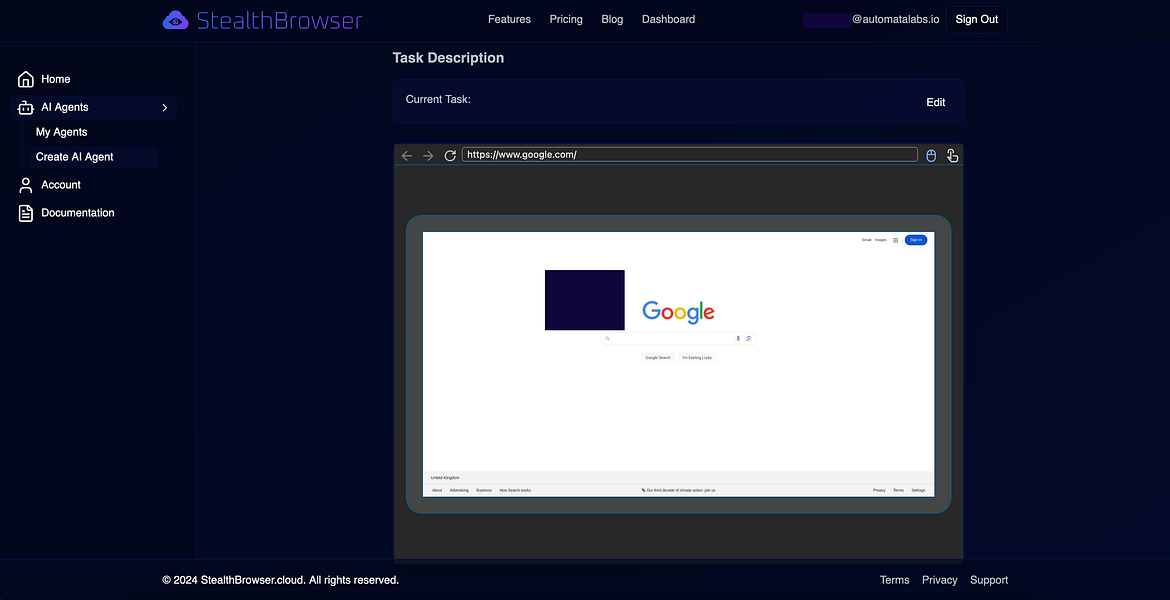Image resolution: width=1170 pixels, height=600 pixels.
Task: Activate Google voice search microphone icon
Action: coord(738,338)
